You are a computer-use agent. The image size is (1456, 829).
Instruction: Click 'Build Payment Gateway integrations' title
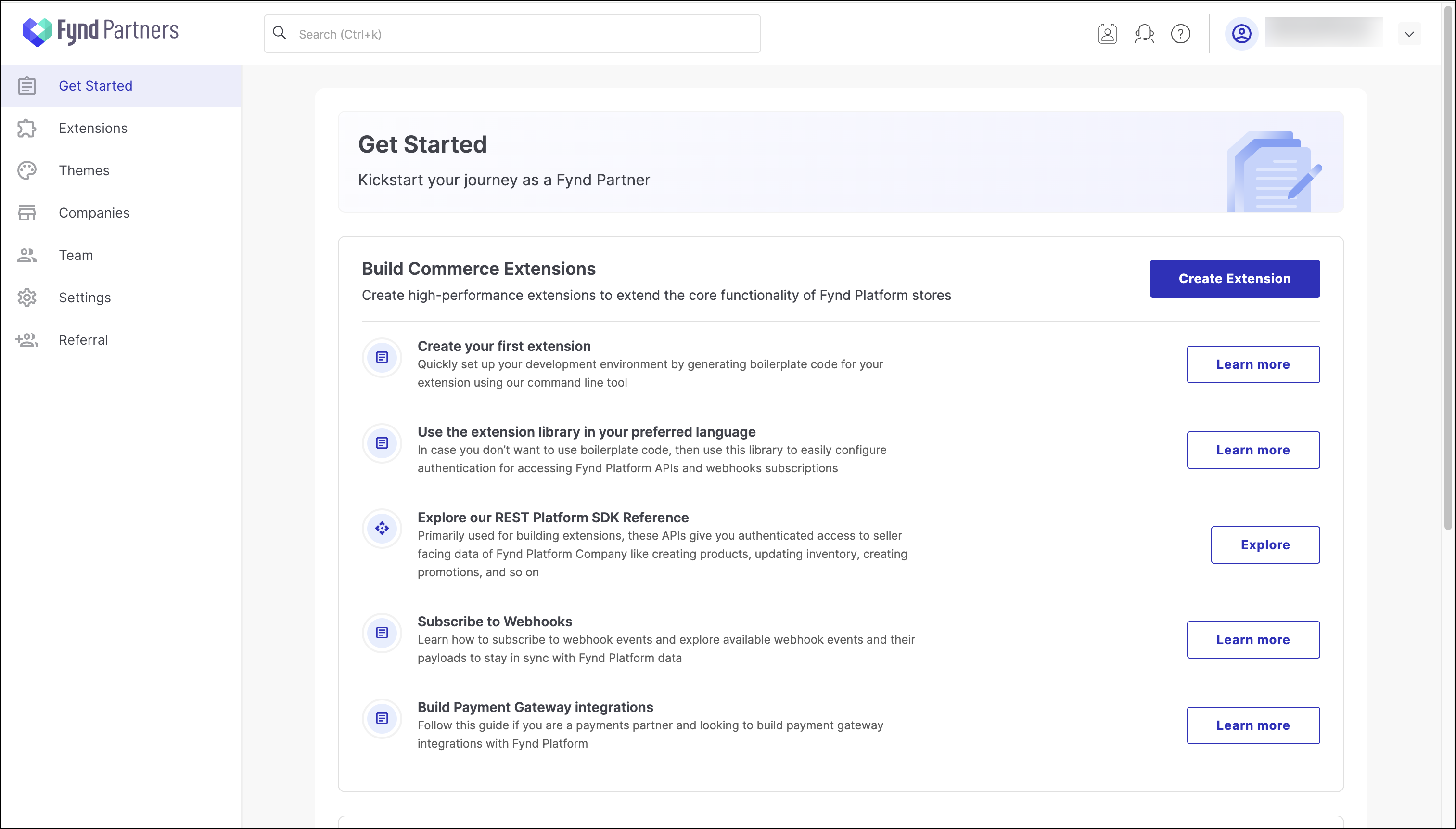536,707
